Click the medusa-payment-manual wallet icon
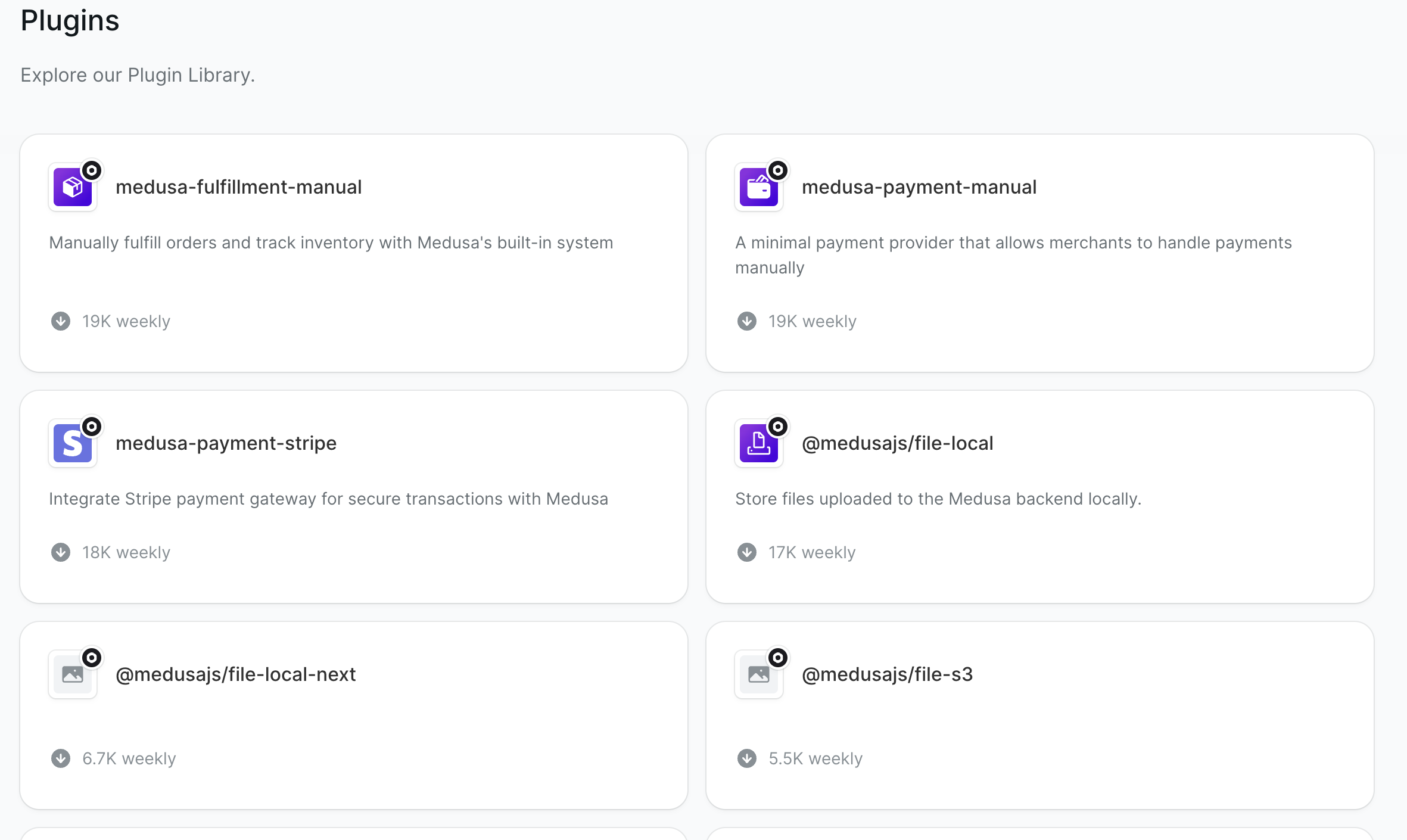The width and height of the screenshot is (1407, 840). pos(759,187)
